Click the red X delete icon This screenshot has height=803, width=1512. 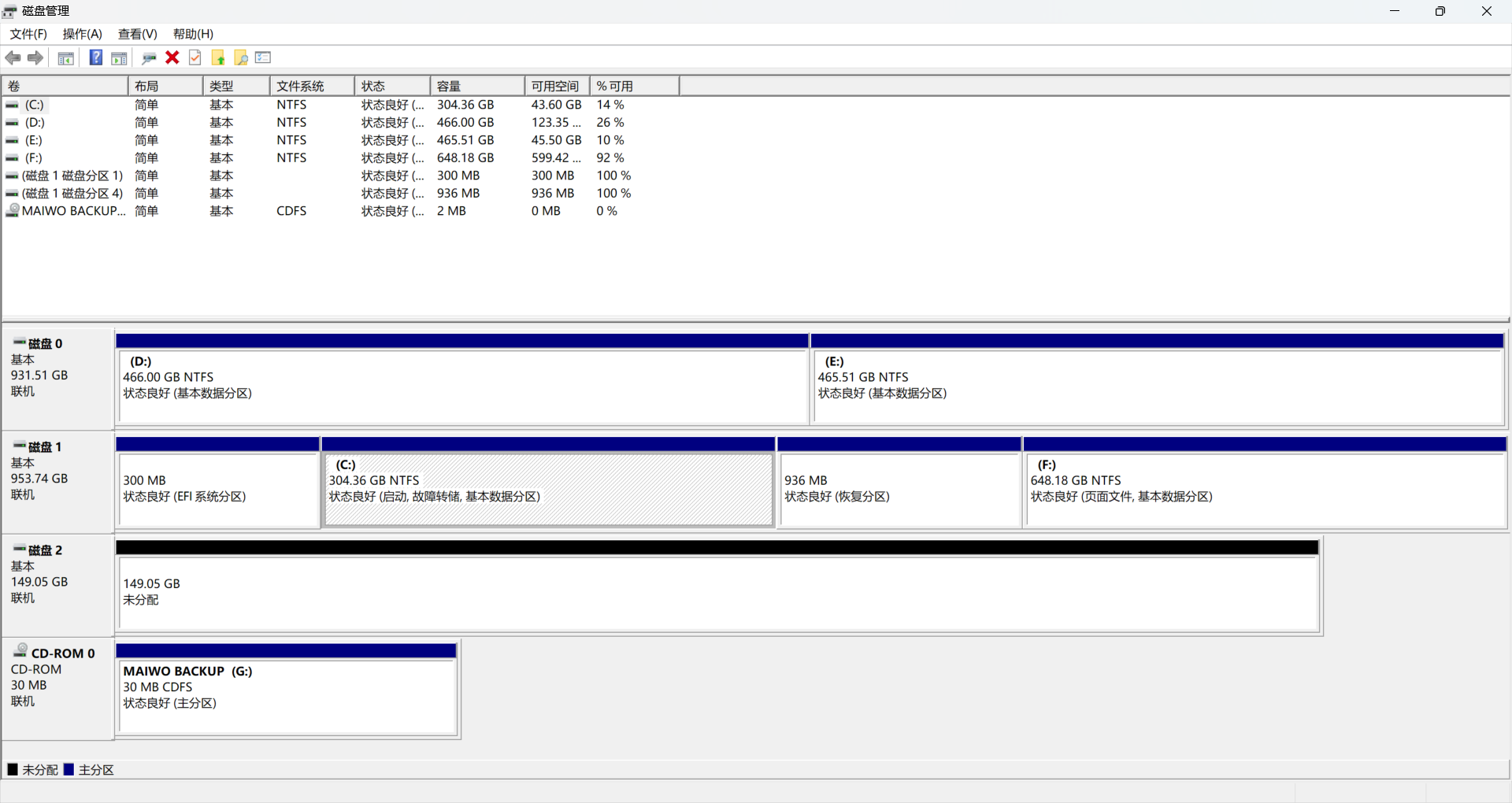coord(172,57)
